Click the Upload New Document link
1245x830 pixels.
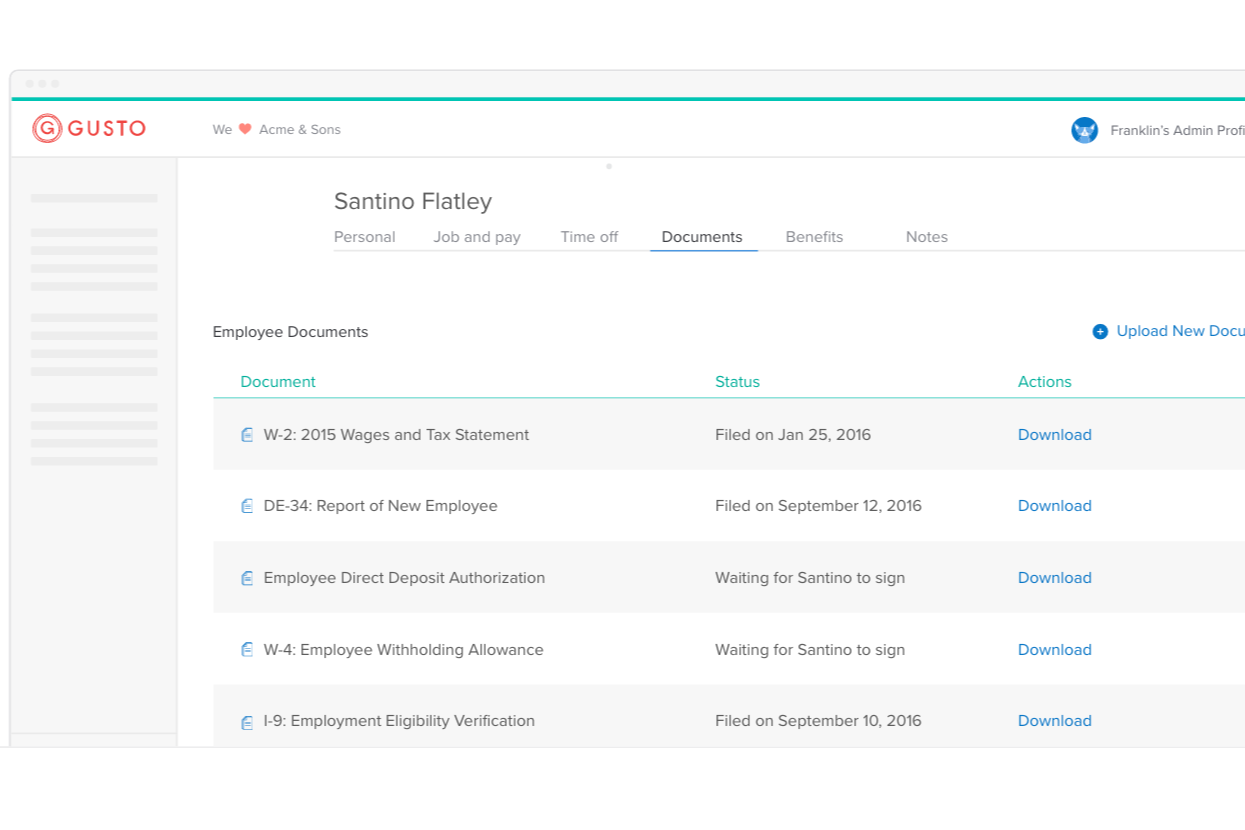tap(1179, 331)
